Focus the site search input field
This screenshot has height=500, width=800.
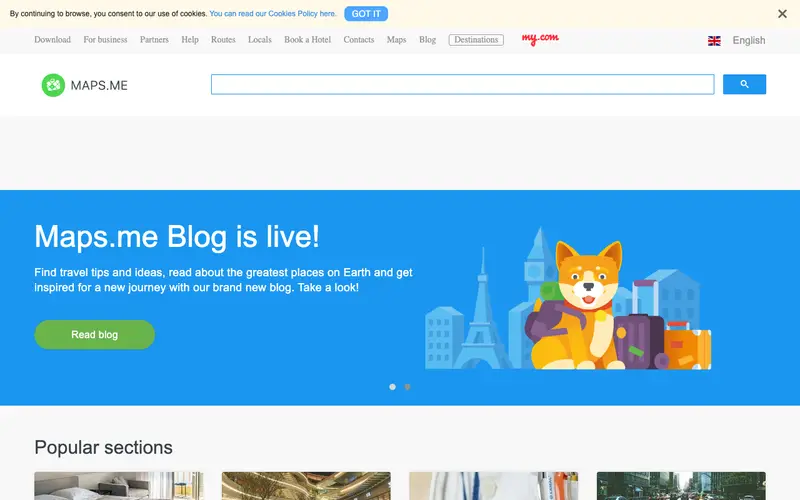point(462,84)
